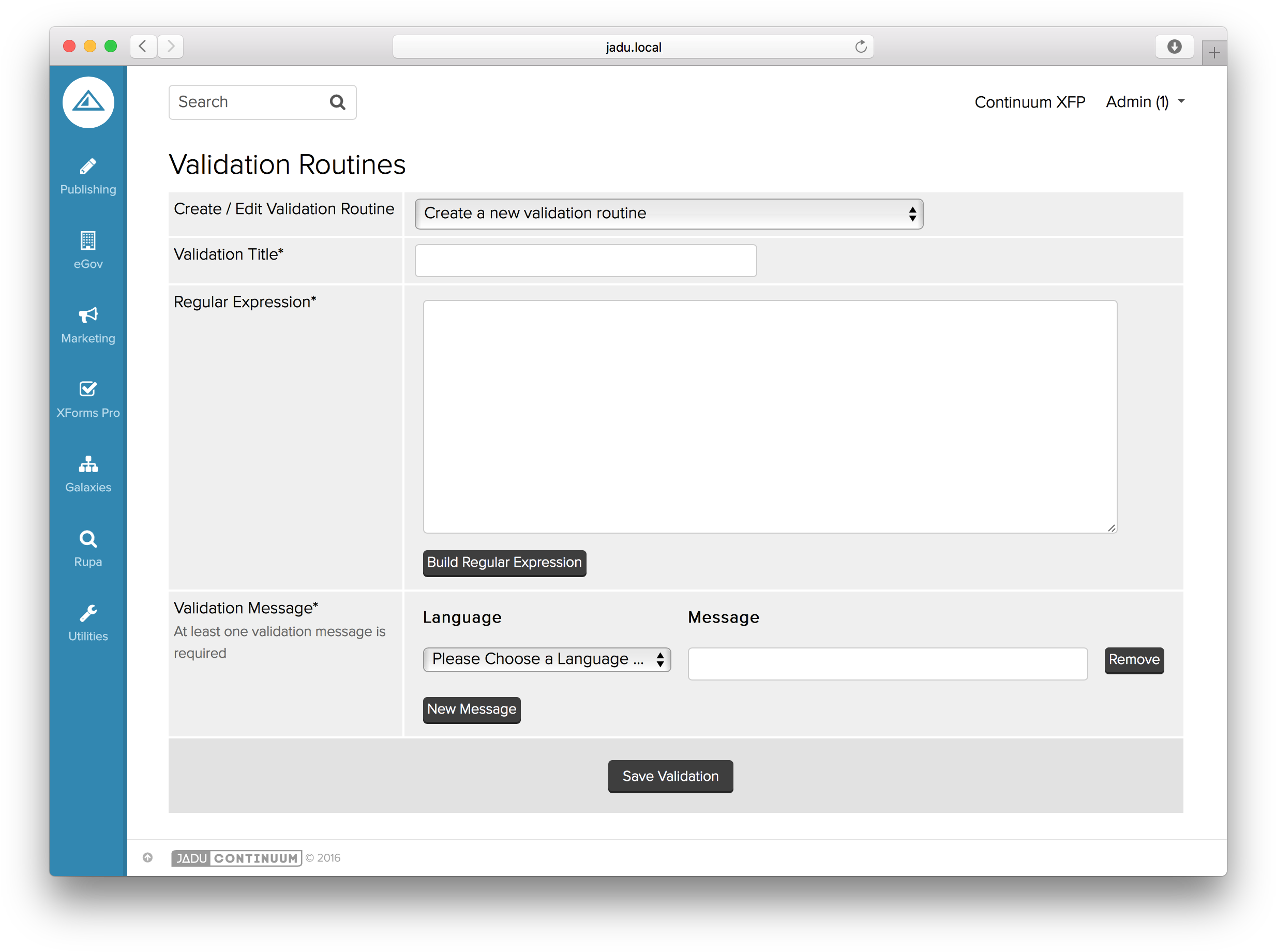Open the Continuum XFP menu item
Viewport: 1276px width, 952px height.
pos(1030,102)
